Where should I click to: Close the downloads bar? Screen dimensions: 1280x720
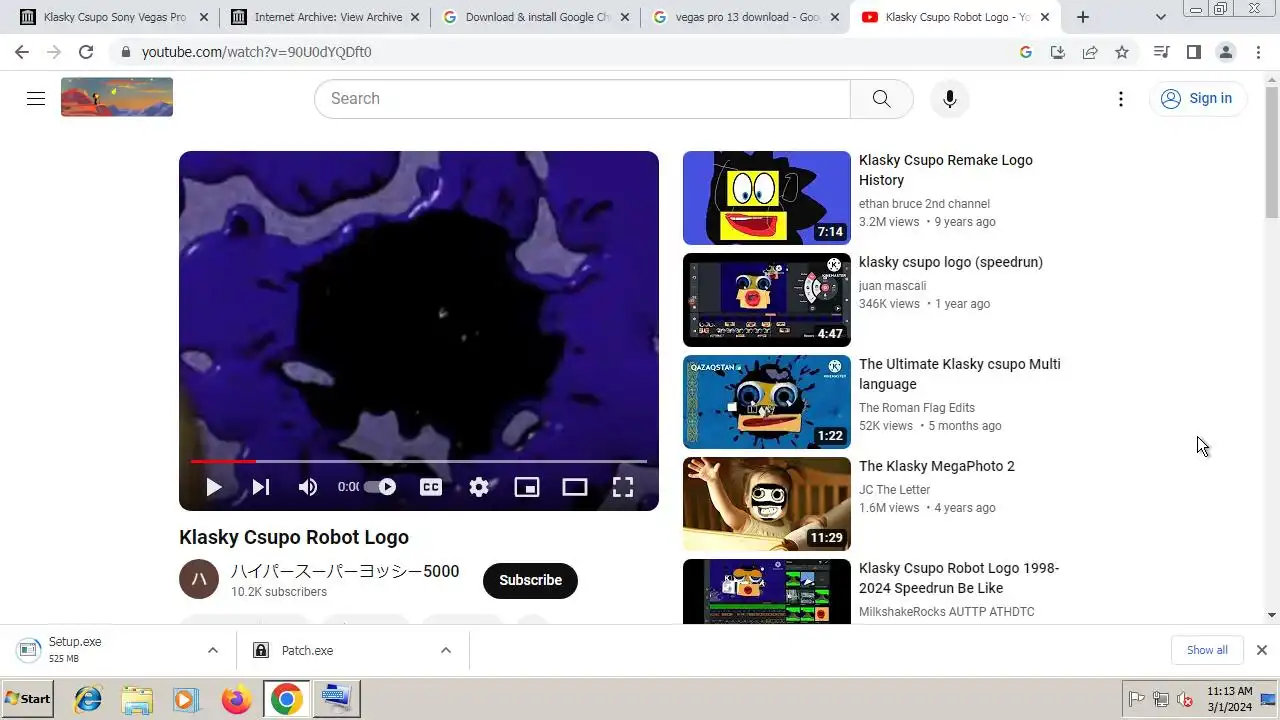(x=1262, y=650)
